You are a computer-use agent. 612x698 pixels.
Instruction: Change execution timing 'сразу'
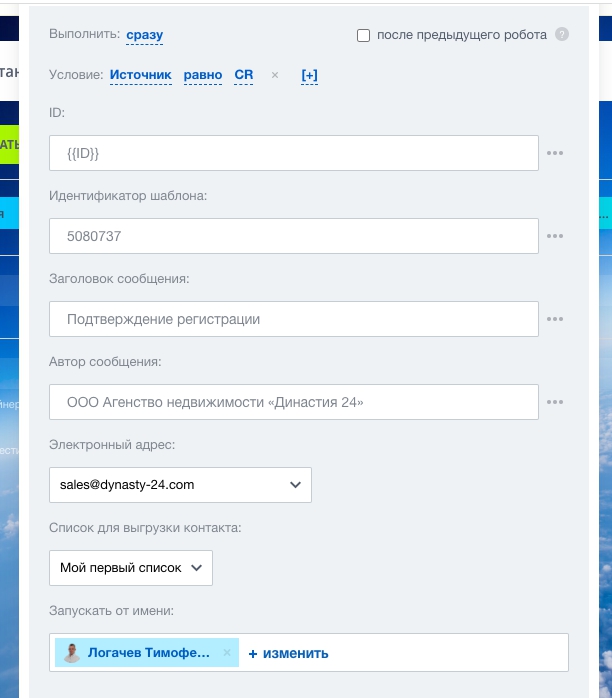coord(145,35)
